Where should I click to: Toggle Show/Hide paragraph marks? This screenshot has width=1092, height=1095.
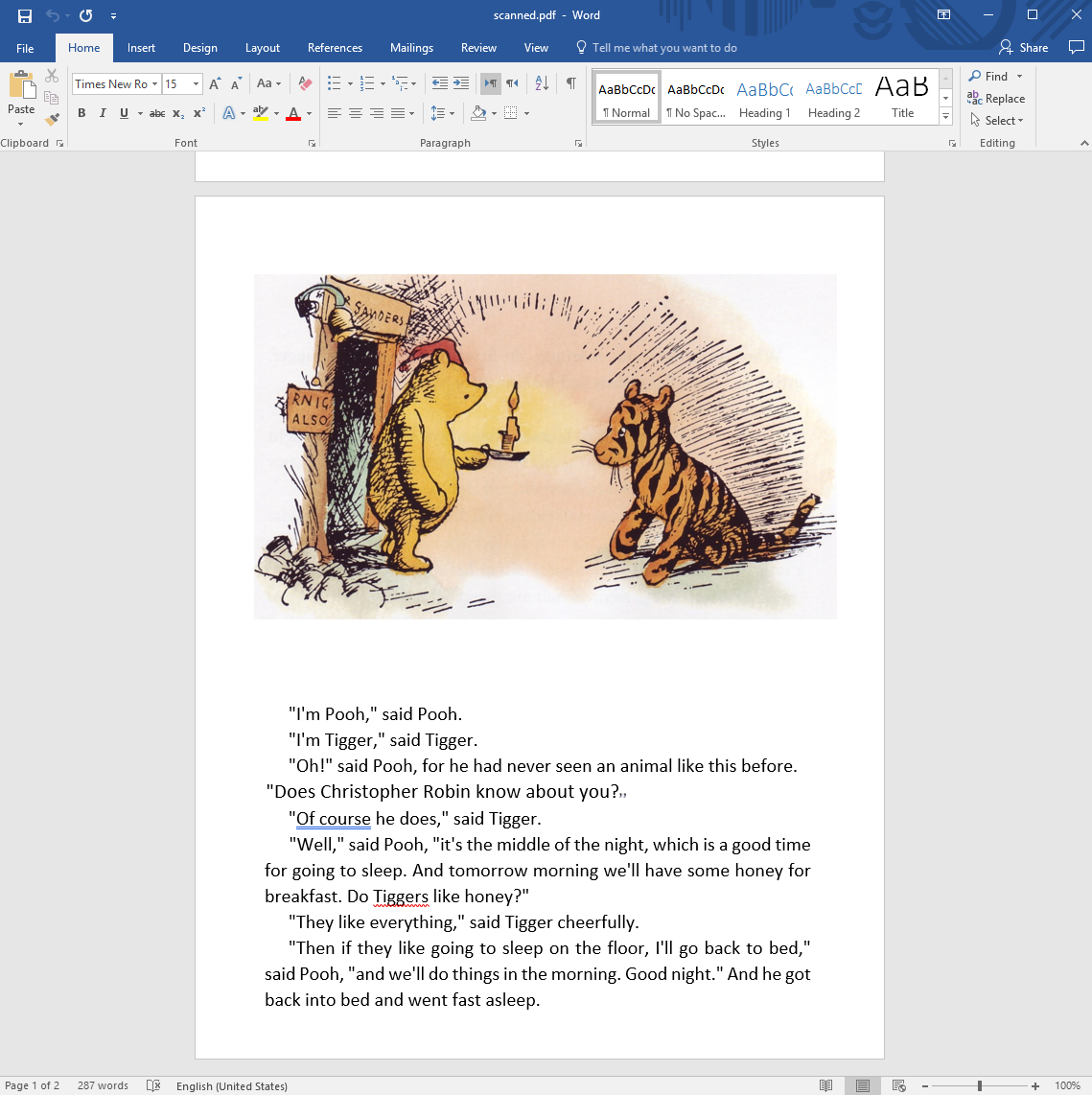point(571,83)
